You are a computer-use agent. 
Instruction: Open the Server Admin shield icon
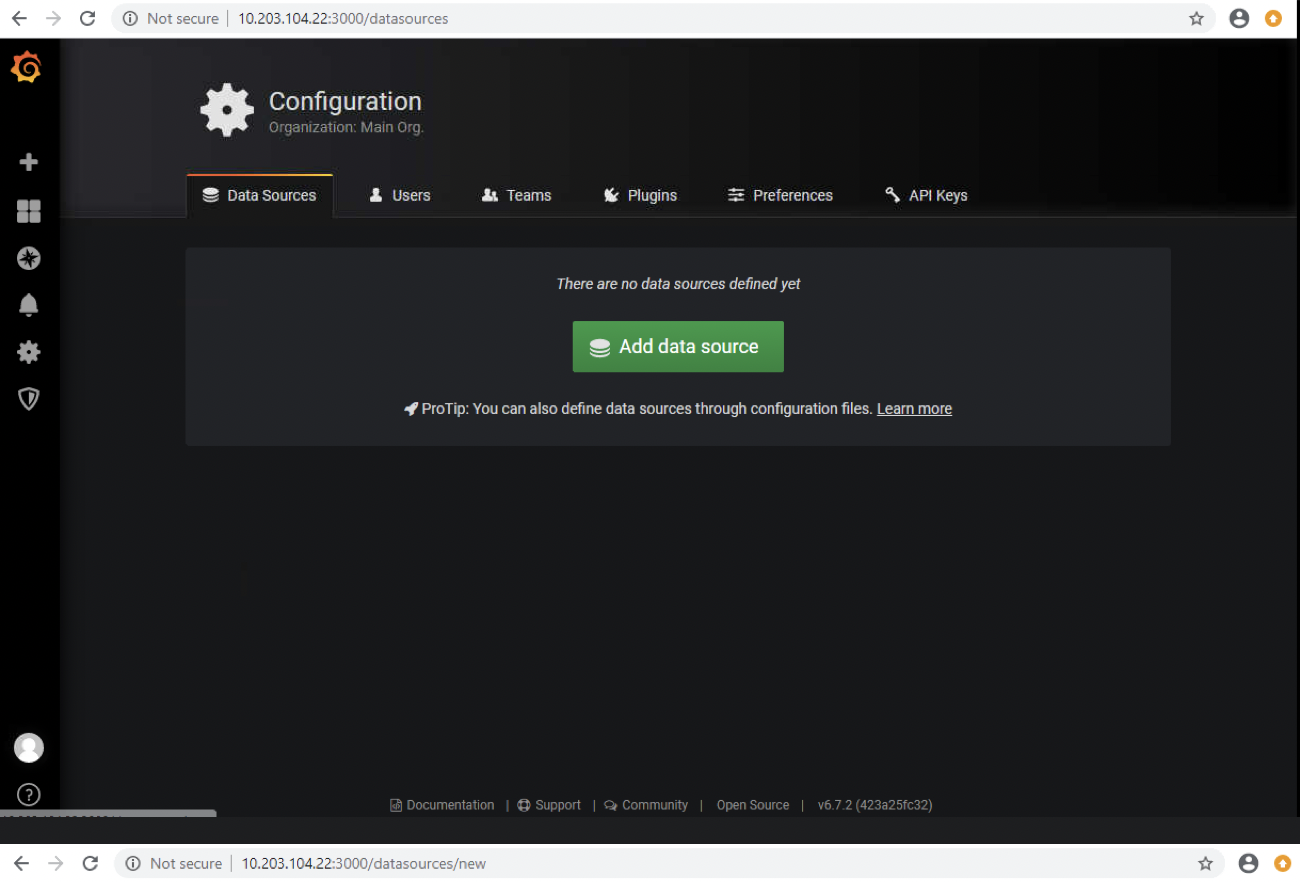29,399
